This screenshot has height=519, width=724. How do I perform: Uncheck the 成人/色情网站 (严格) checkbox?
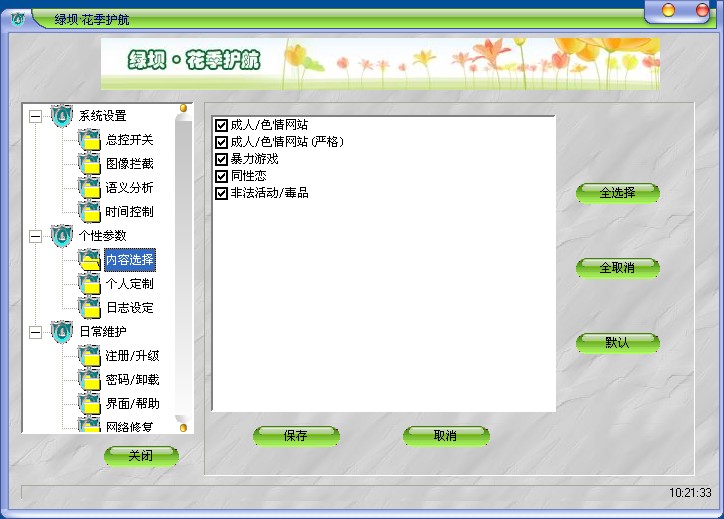tap(222, 142)
